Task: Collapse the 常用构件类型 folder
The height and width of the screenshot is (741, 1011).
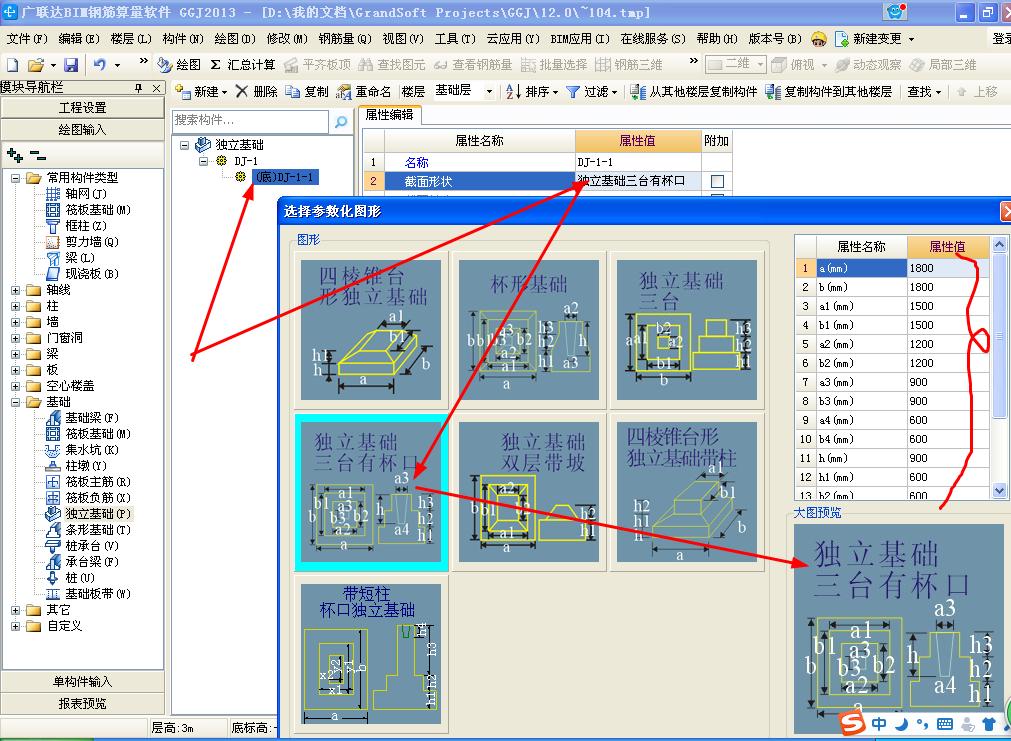Action: coord(15,178)
